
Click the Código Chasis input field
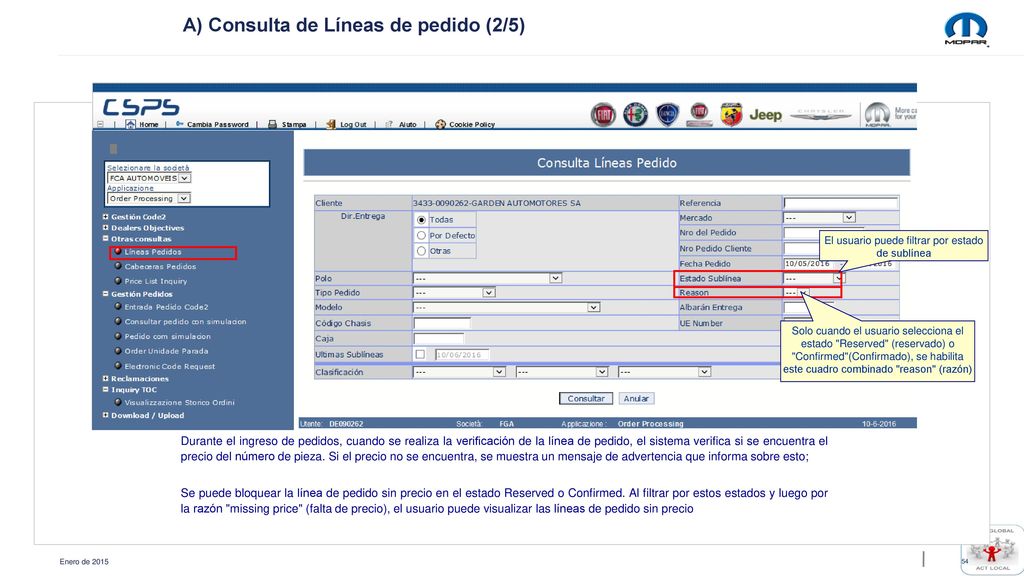(442, 323)
